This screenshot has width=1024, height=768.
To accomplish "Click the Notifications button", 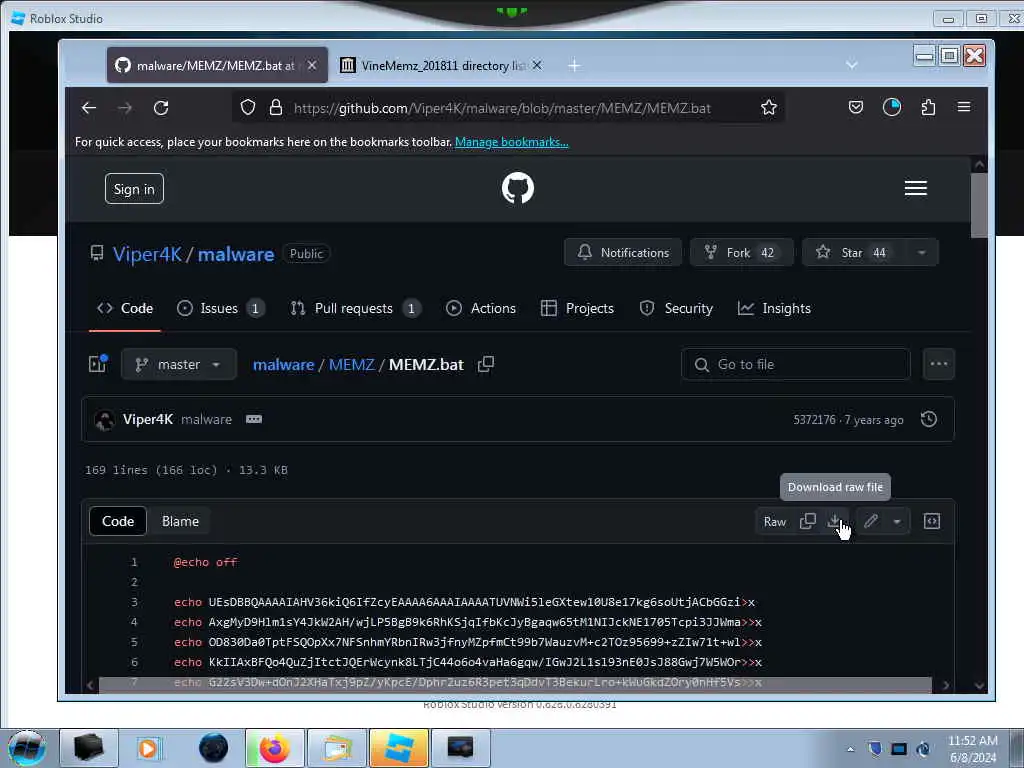I will point(623,253).
